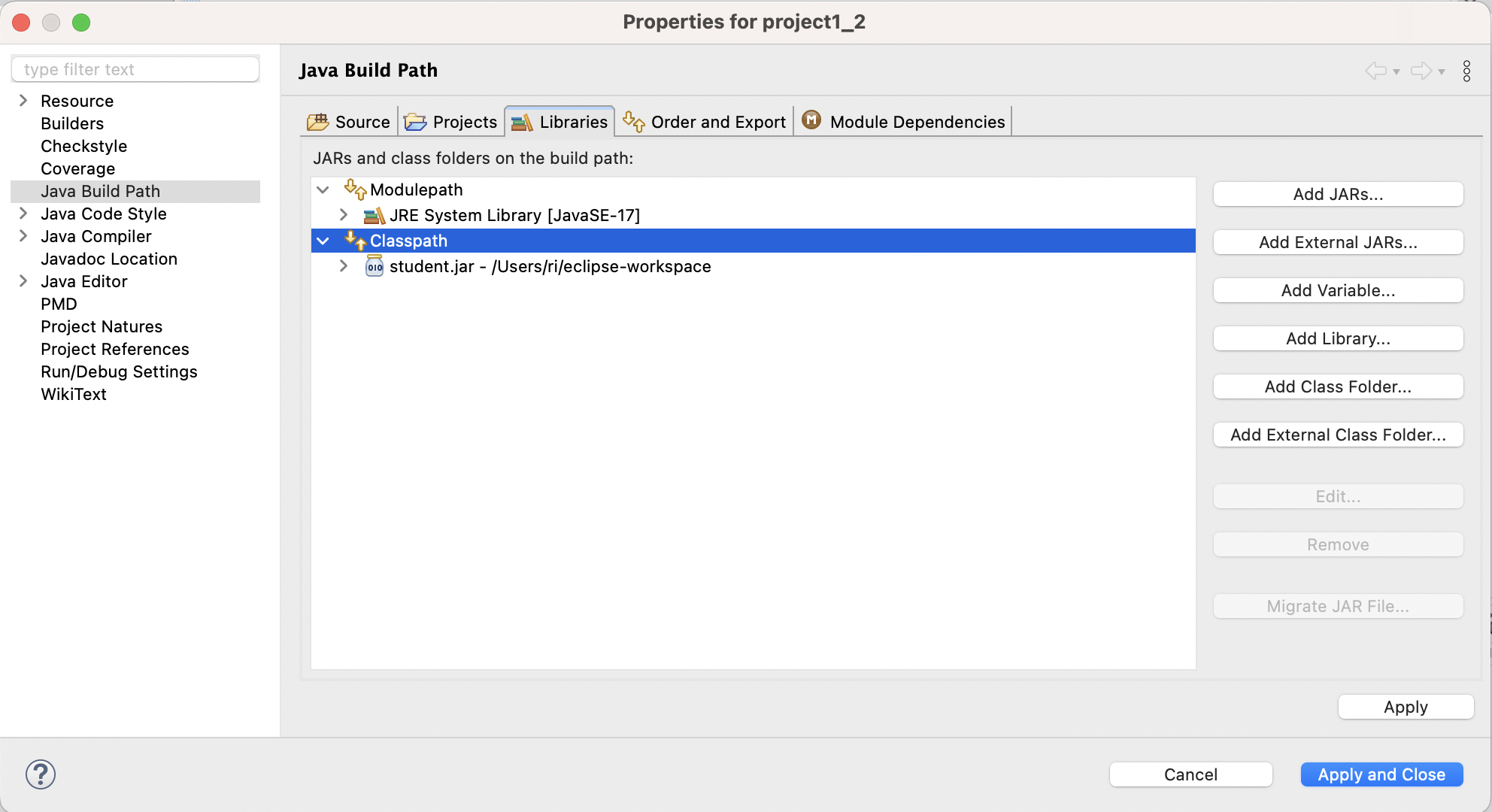Click the forward navigation arrow icon
This screenshot has height=812, width=1492.
1421,71
